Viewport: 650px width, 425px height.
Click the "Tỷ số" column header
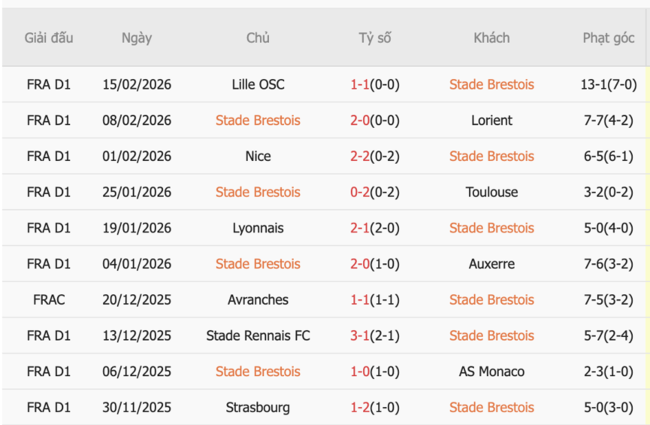tap(375, 38)
